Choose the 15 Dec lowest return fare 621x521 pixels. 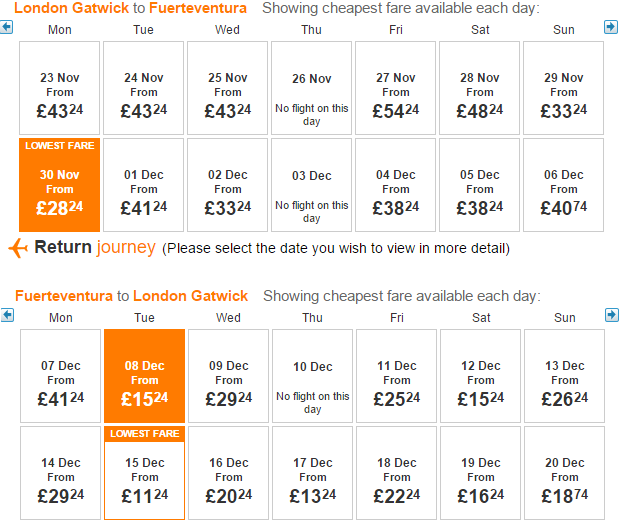coord(145,473)
